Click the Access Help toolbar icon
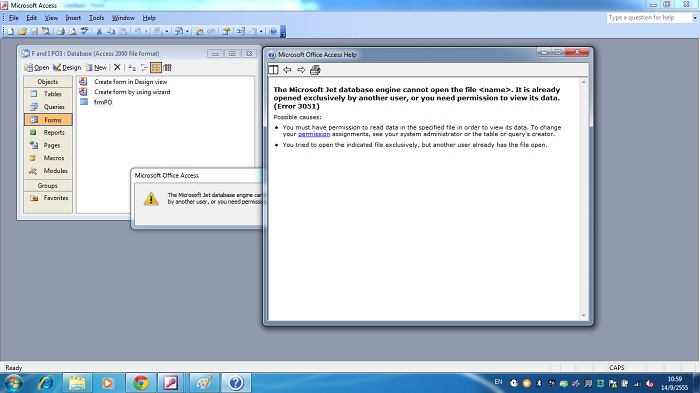Image resolution: width=700 pixels, height=393 pixels. [274, 31]
